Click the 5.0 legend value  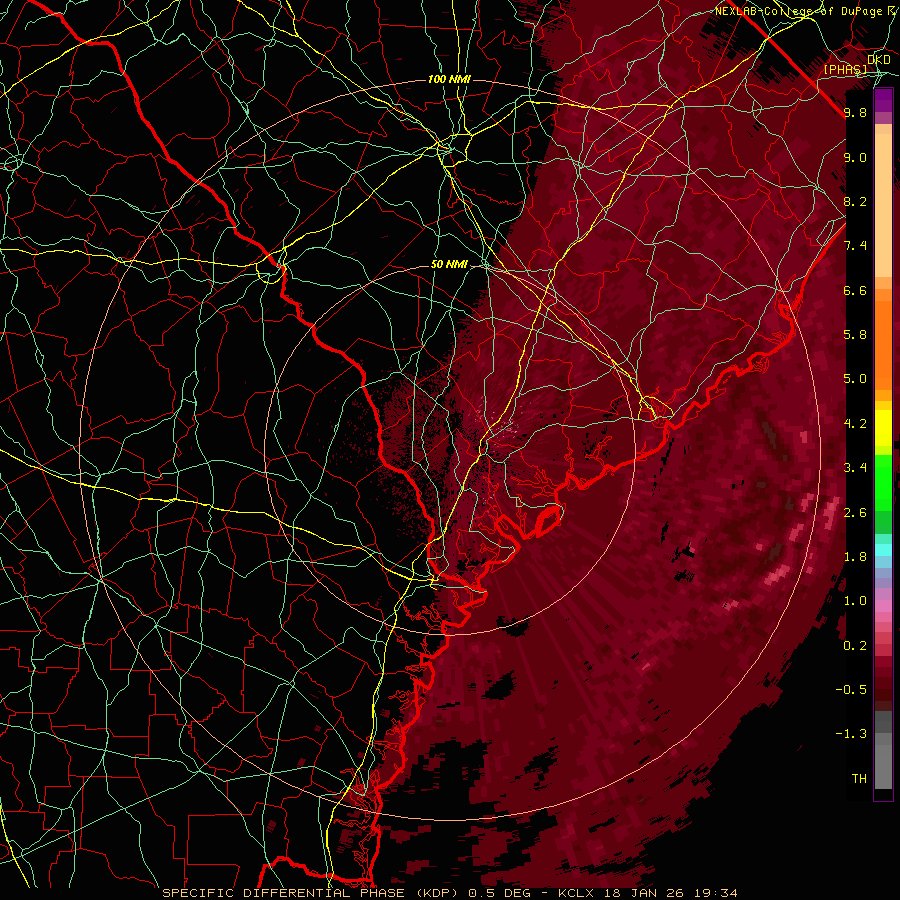855,379
